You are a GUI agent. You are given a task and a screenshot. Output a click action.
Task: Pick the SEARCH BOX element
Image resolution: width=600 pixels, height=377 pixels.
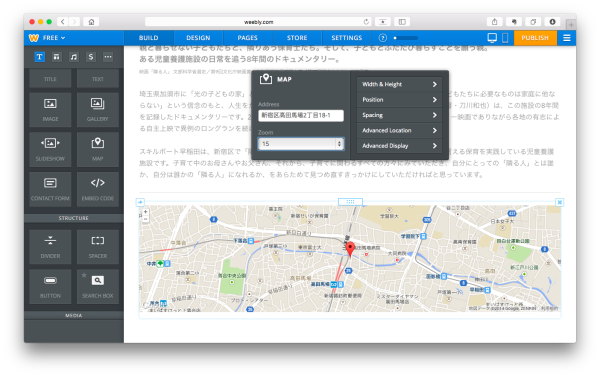98,287
